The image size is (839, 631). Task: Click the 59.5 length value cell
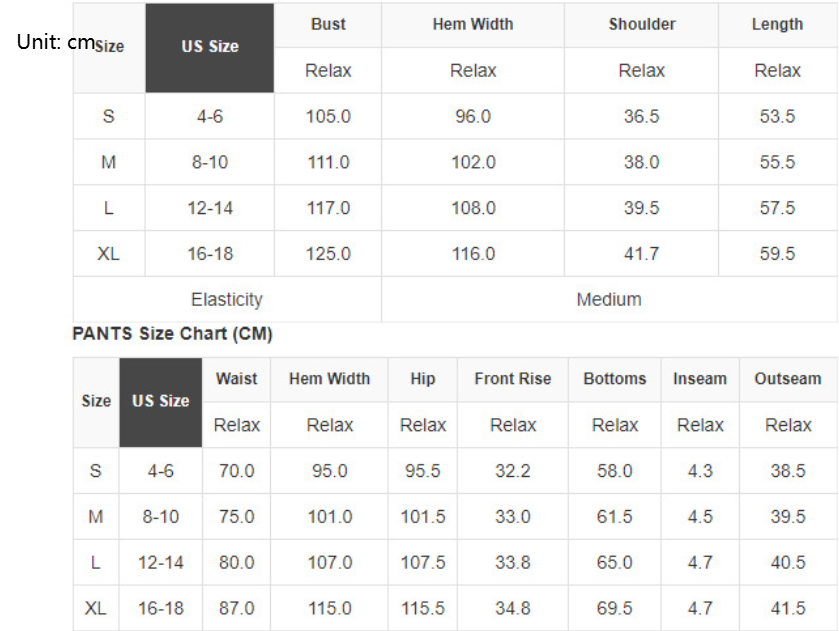click(777, 254)
